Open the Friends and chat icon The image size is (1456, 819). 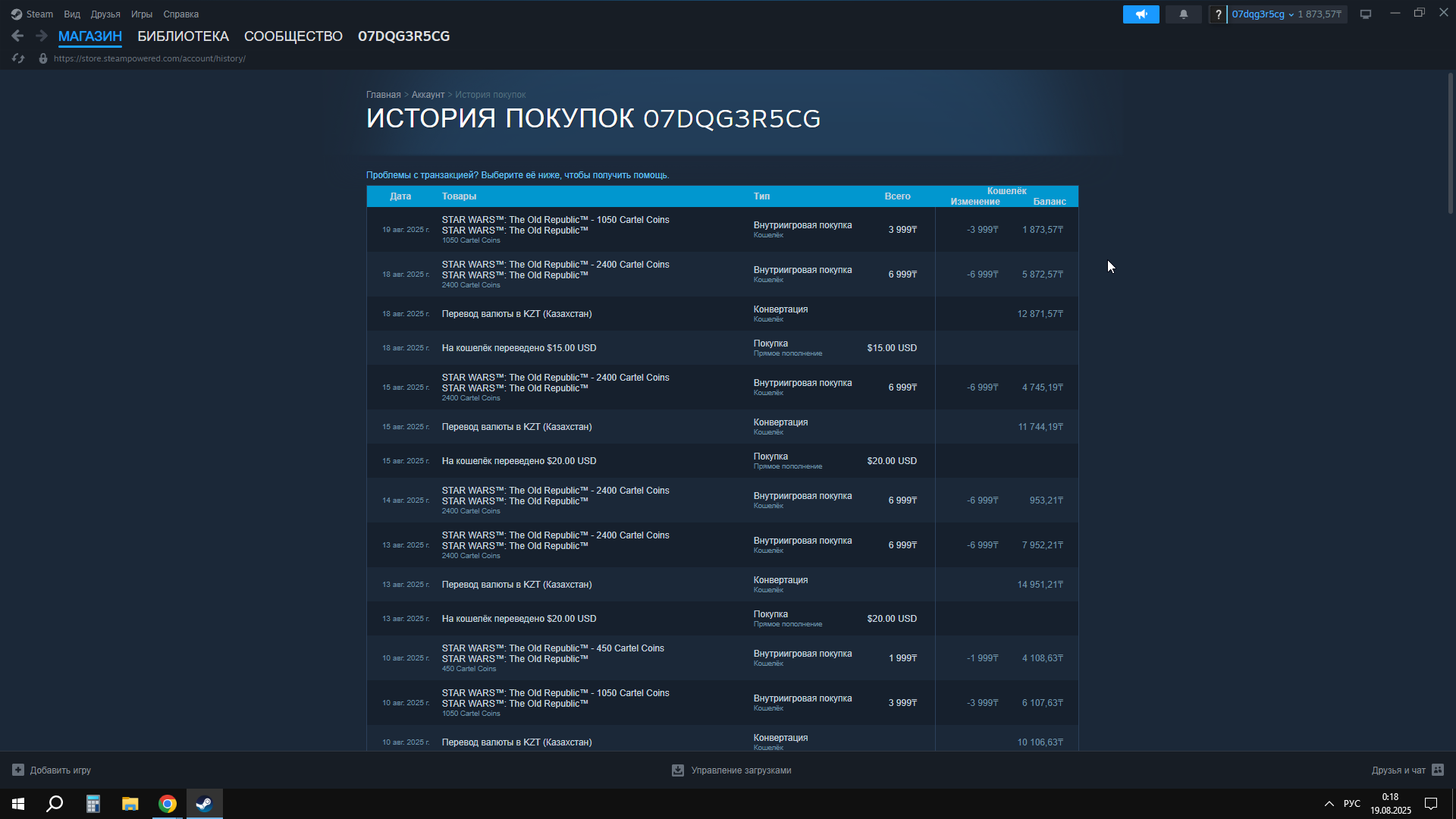(1438, 770)
